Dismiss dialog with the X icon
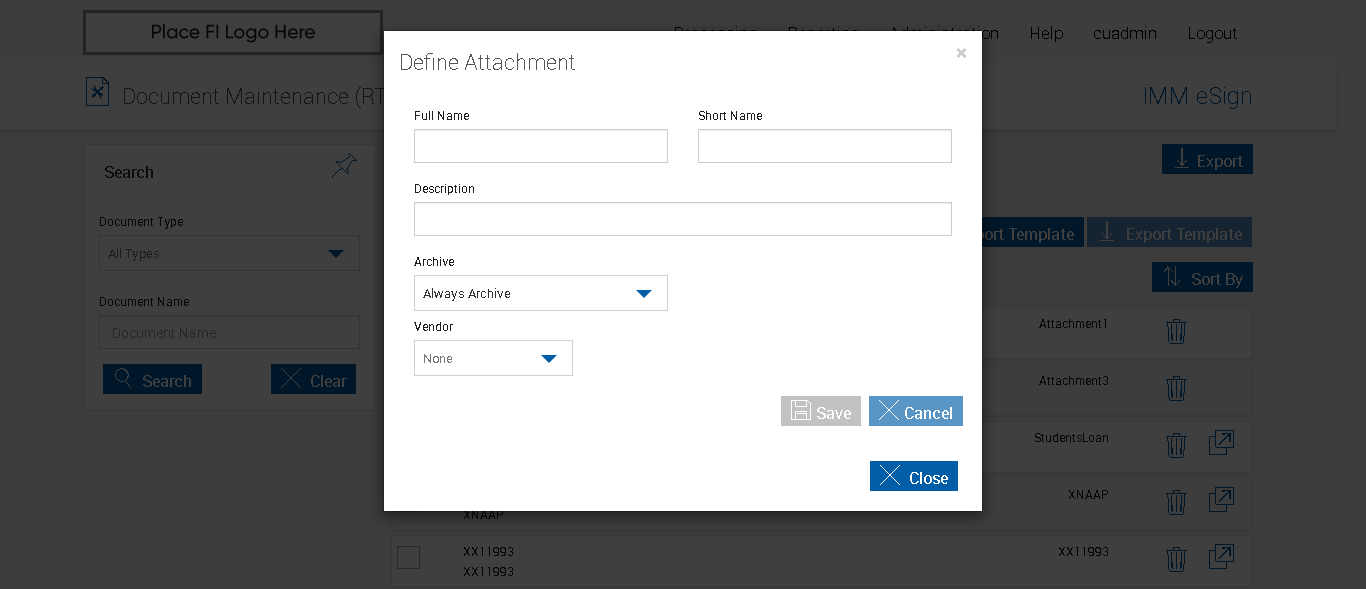This screenshot has height=589, width=1366. coord(961,53)
